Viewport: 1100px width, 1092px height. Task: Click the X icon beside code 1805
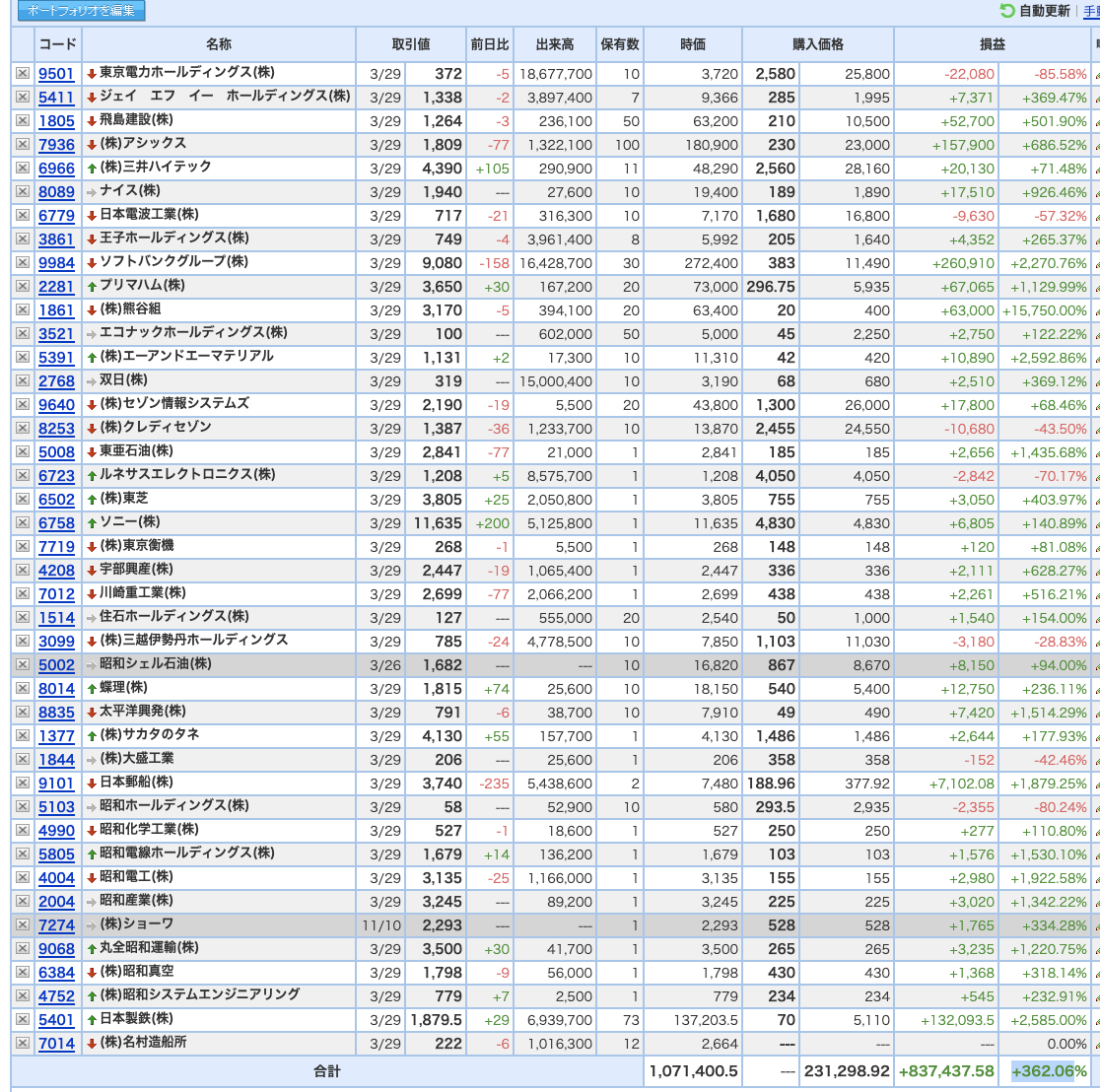23,120
